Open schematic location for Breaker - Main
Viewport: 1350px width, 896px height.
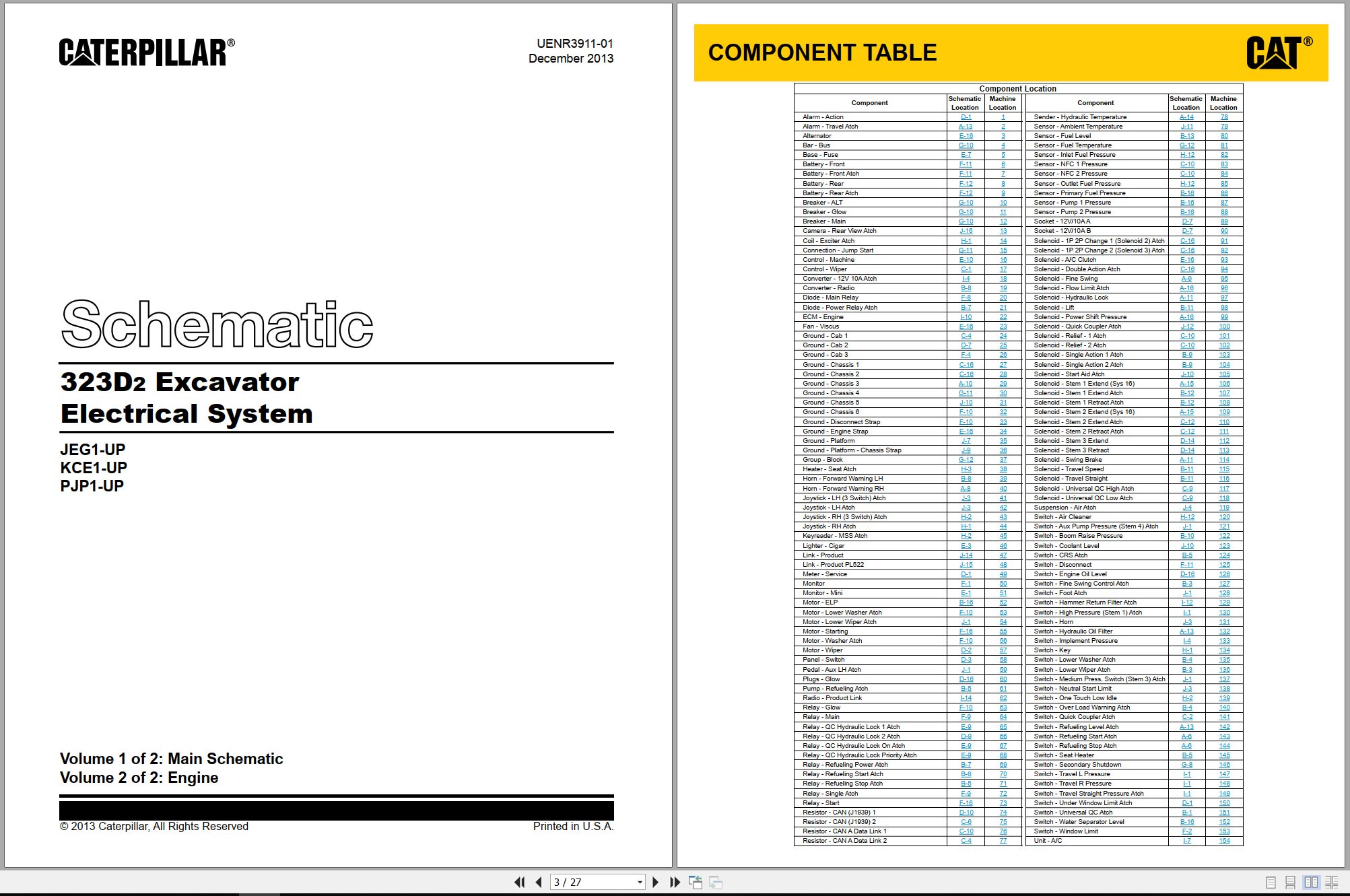tap(966, 221)
